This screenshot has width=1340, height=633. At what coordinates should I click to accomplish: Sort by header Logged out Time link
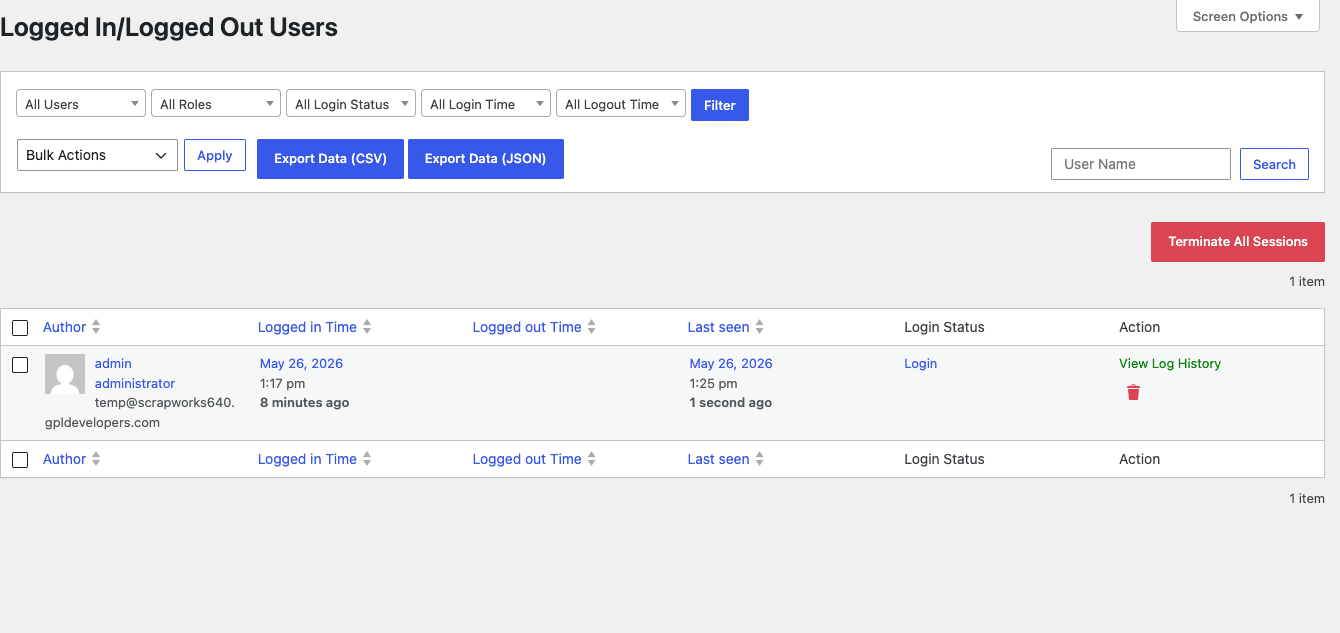pyautogui.click(x=527, y=327)
